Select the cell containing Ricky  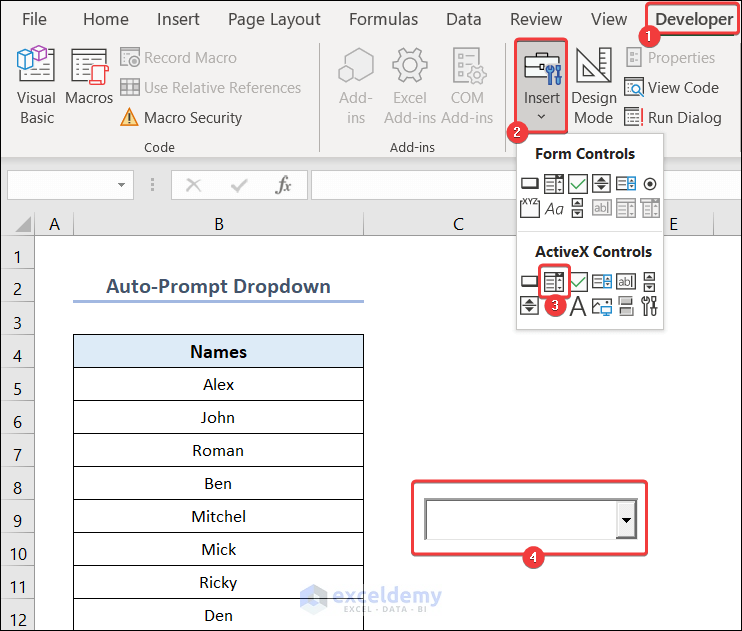pos(219,582)
